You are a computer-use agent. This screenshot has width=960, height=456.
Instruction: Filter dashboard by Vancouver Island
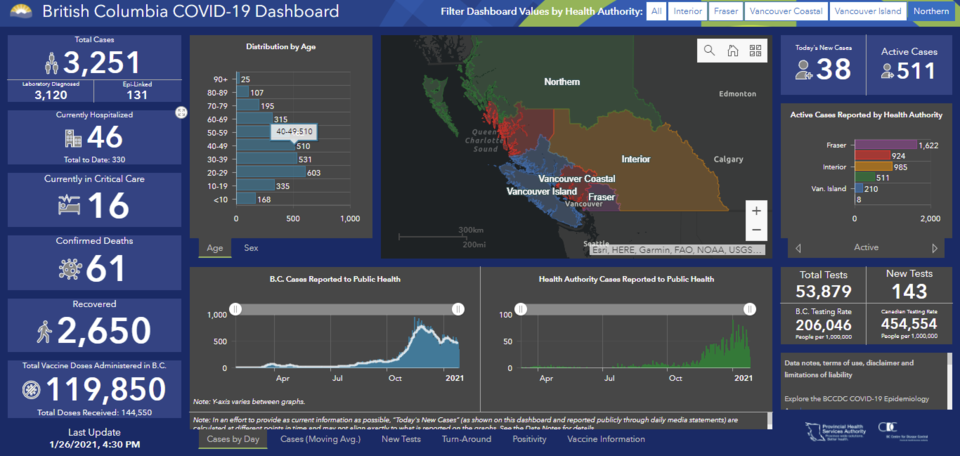click(x=868, y=11)
